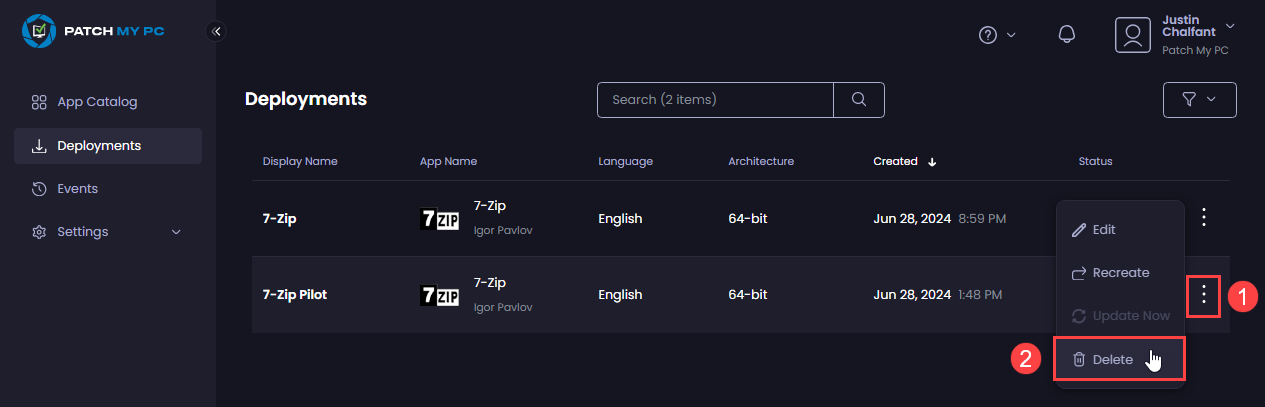Open the Justin Chalfant account menu
1265x407 pixels.
point(1196,34)
